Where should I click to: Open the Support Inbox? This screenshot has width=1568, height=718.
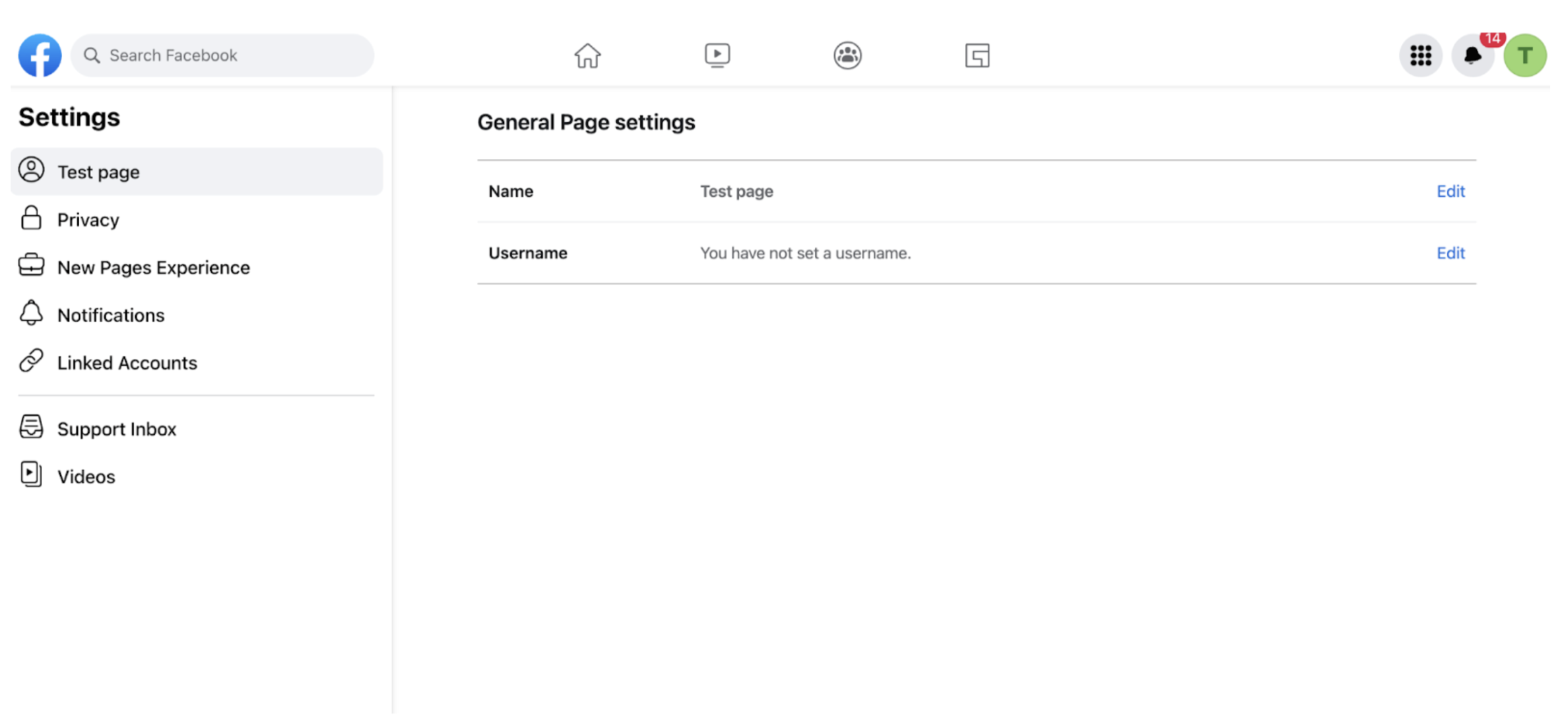pyautogui.click(x=117, y=428)
